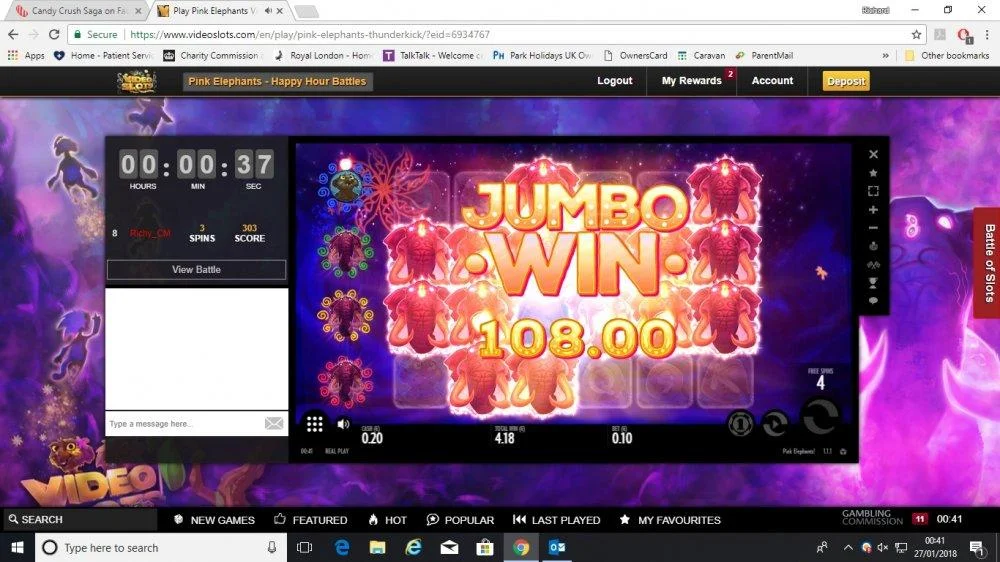
Task: Open the bet level coin button
Action: click(x=740, y=424)
